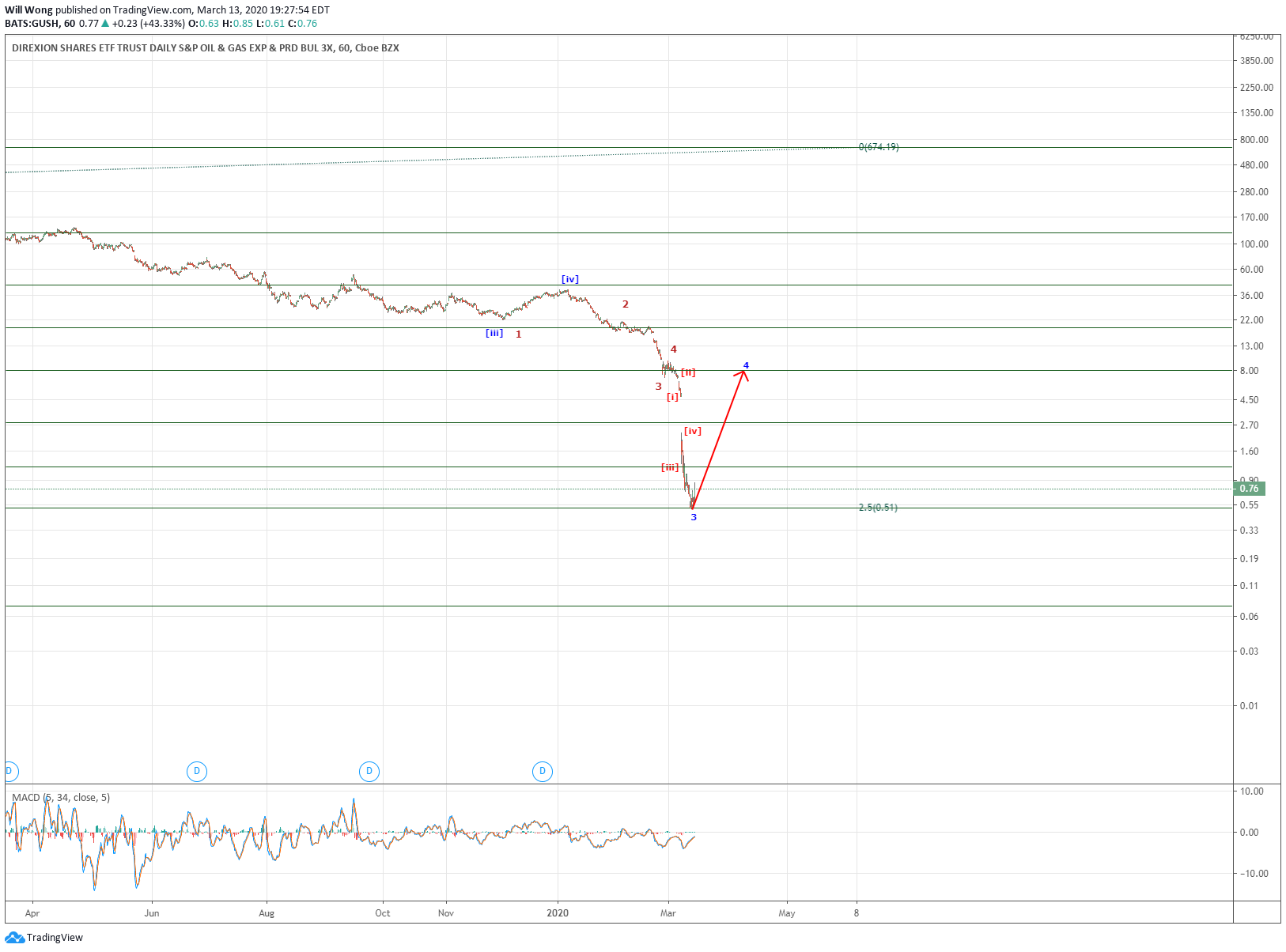
Task: Click the May label on the time axis
Action: [x=787, y=913]
